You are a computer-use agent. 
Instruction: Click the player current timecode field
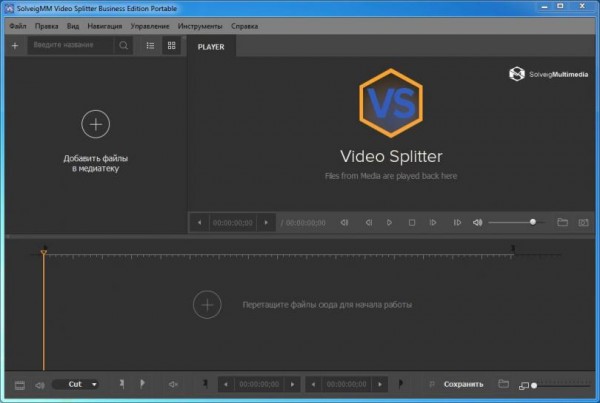pos(233,223)
